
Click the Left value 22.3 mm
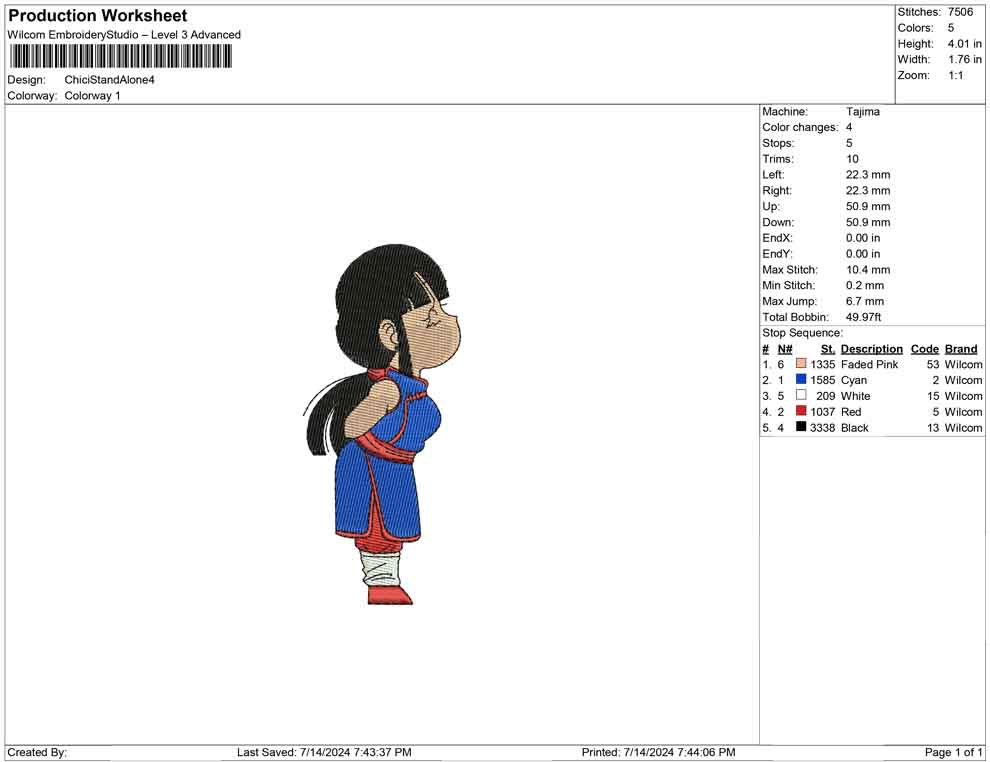(x=868, y=175)
